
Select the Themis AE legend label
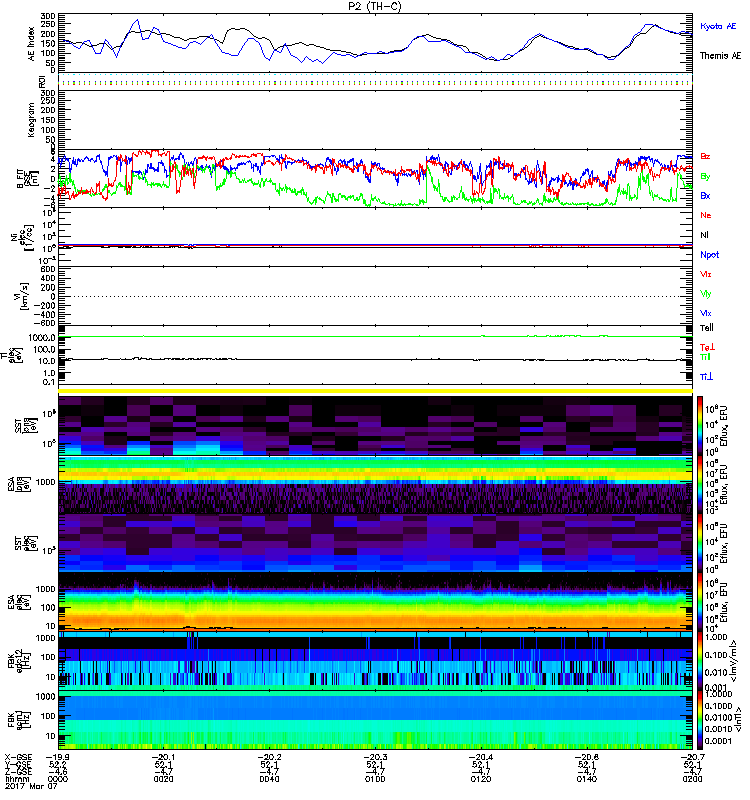[720, 56]
